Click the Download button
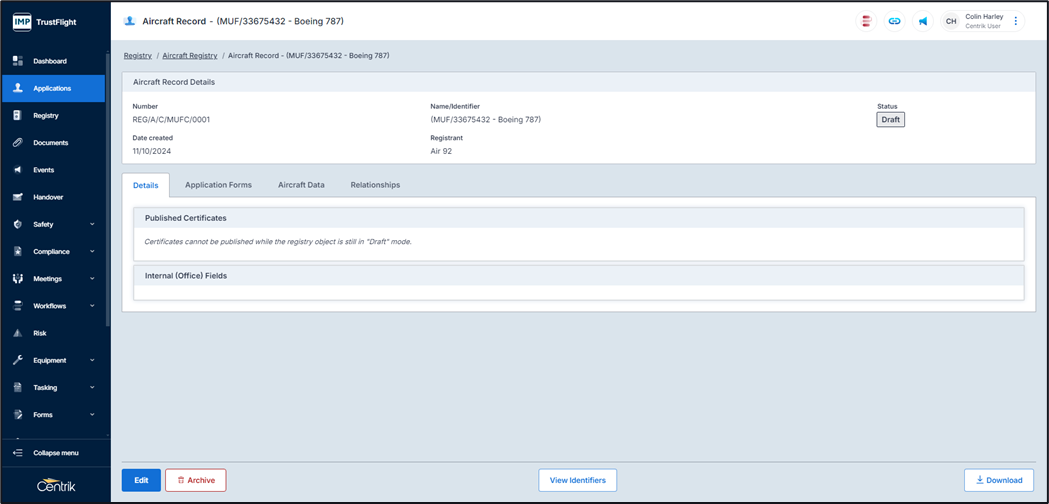 998,480
